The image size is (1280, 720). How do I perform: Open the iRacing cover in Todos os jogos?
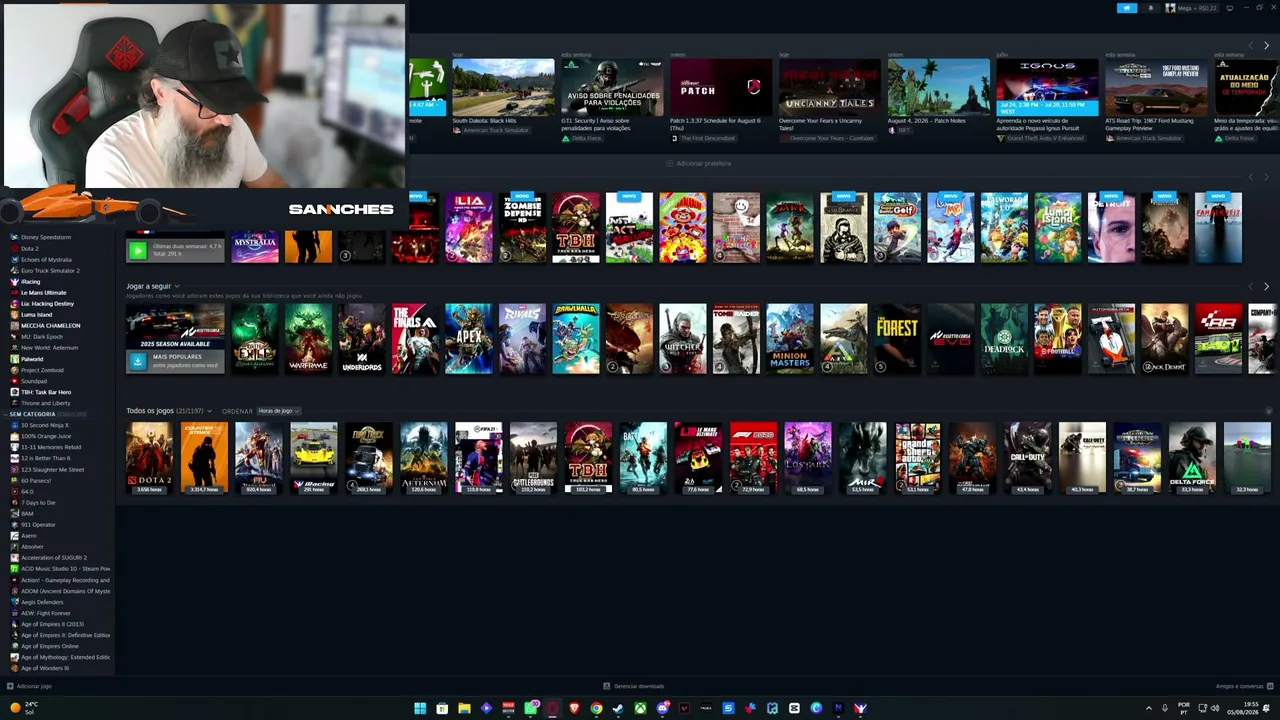314,458
